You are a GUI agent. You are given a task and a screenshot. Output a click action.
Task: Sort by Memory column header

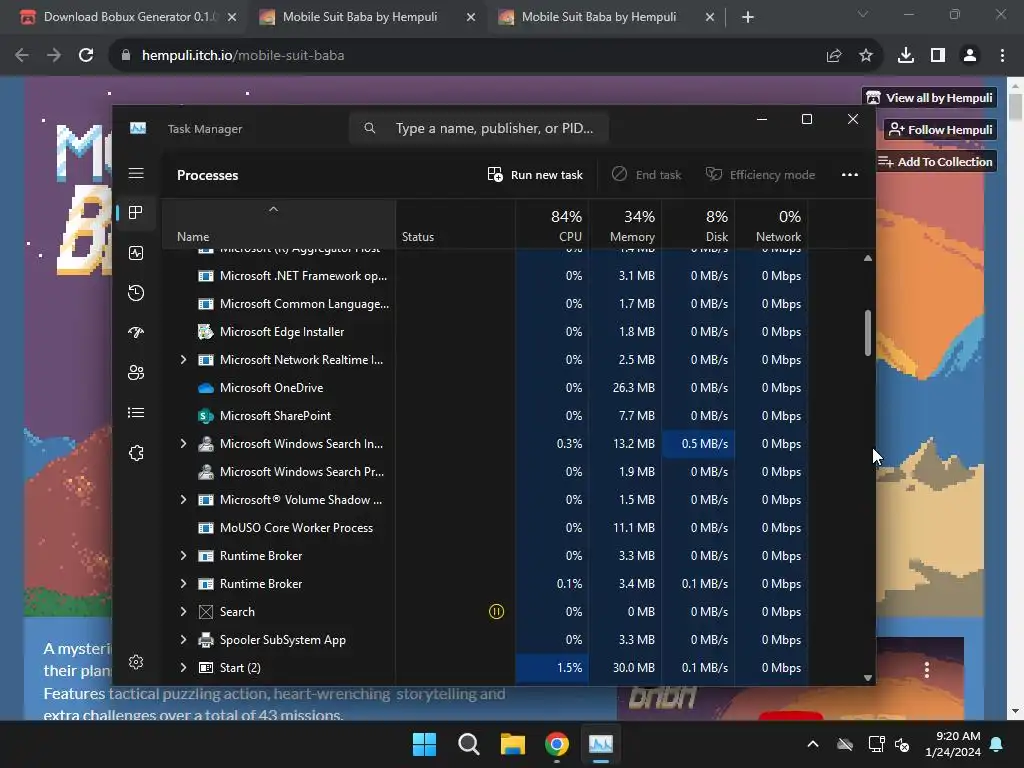click(x=626, y=225)
